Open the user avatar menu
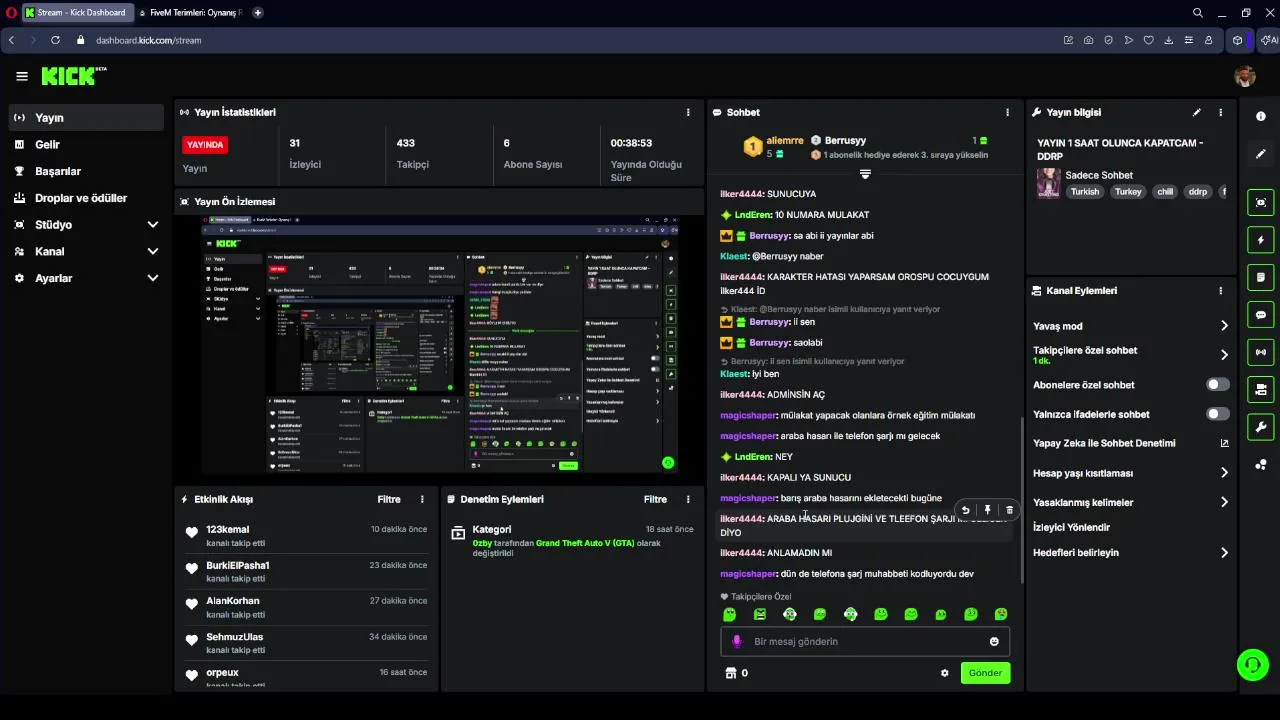 tap(1245, 77)
